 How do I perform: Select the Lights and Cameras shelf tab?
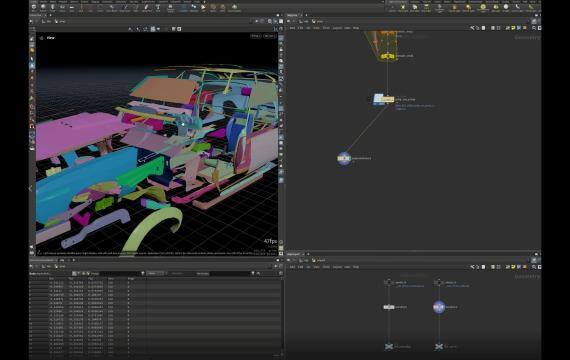398,2
